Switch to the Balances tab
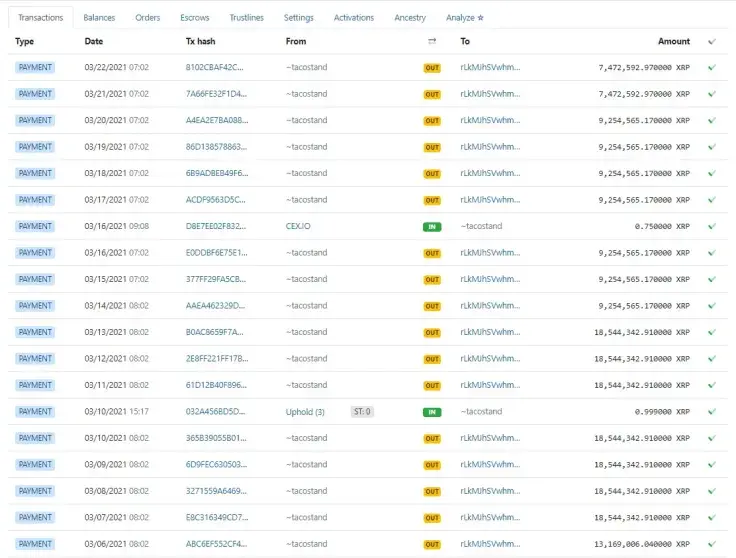 99,18
